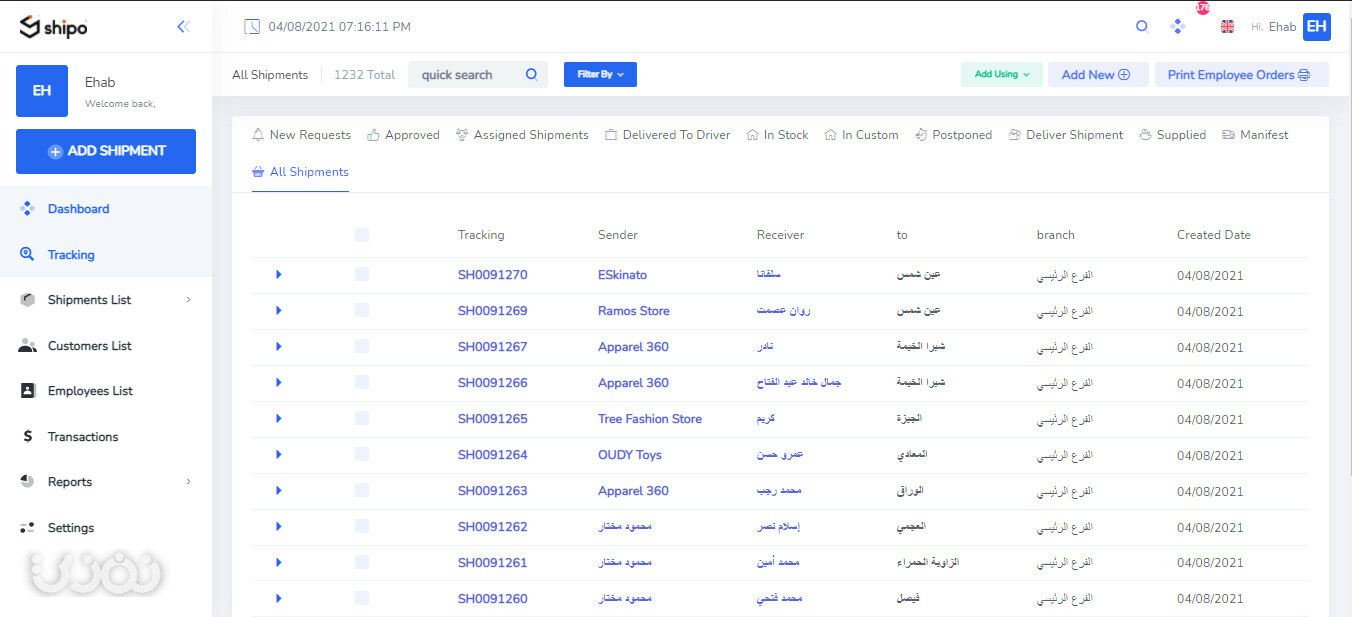Switch to the New Requests tab
Viewport: 1352px width, 617px height.
pos(301,135)
